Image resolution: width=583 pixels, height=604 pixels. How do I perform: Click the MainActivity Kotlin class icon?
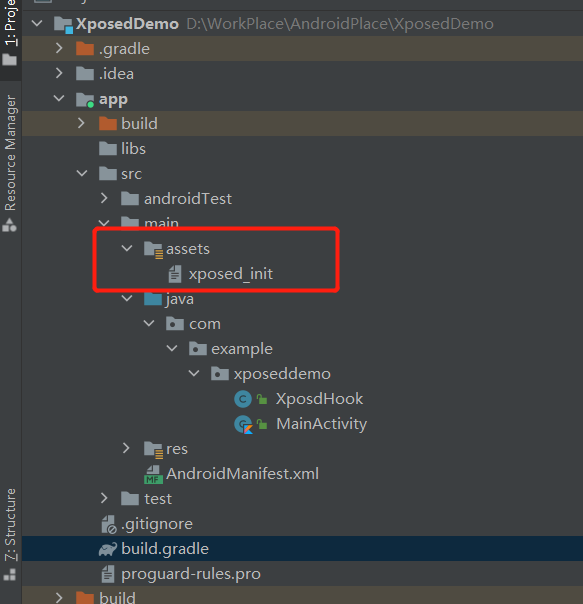244,424
